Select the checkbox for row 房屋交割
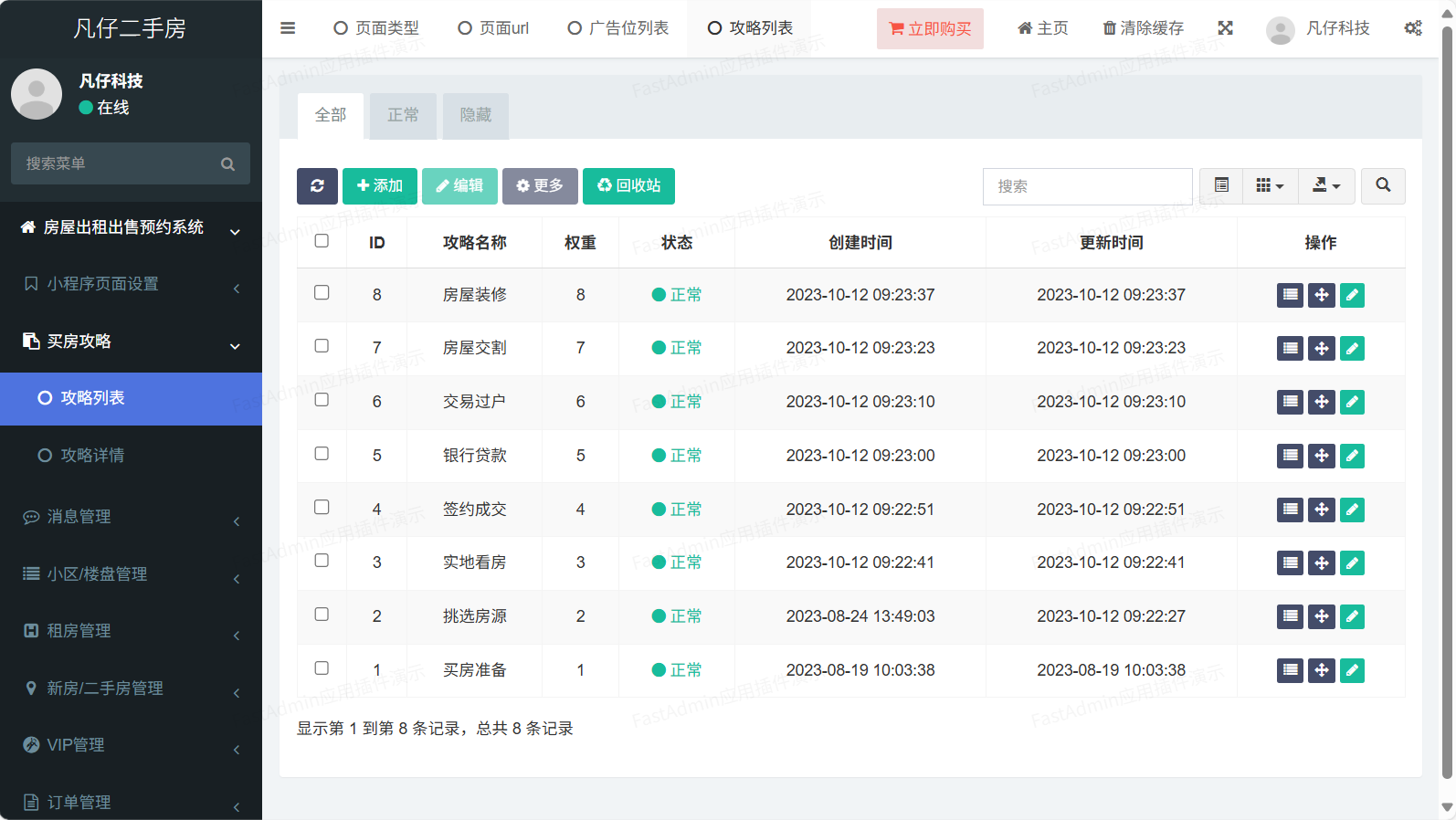 (x=322, y=346)
